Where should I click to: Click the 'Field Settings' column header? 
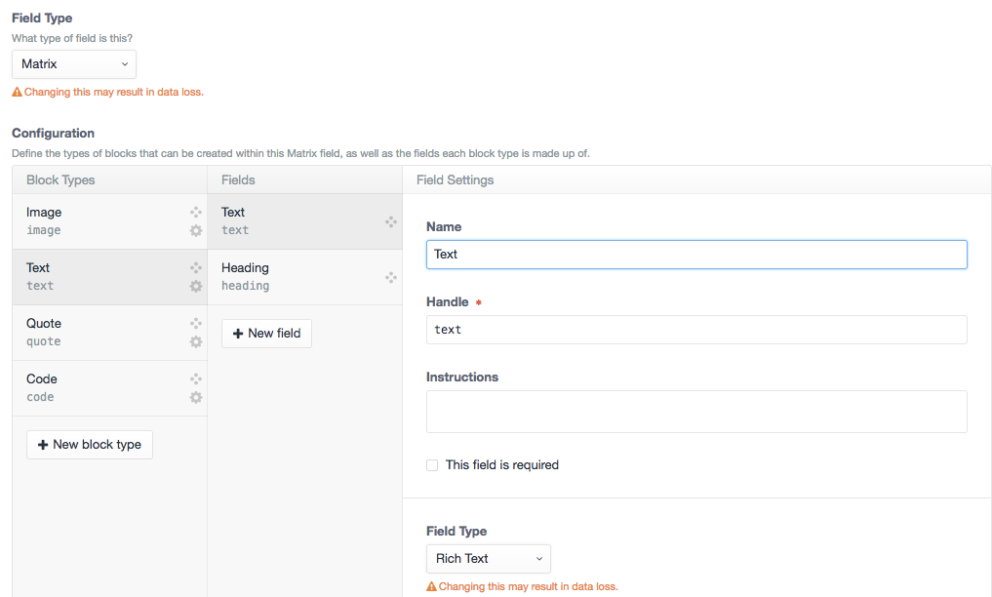pyautogui.click(x=455, y=180)
